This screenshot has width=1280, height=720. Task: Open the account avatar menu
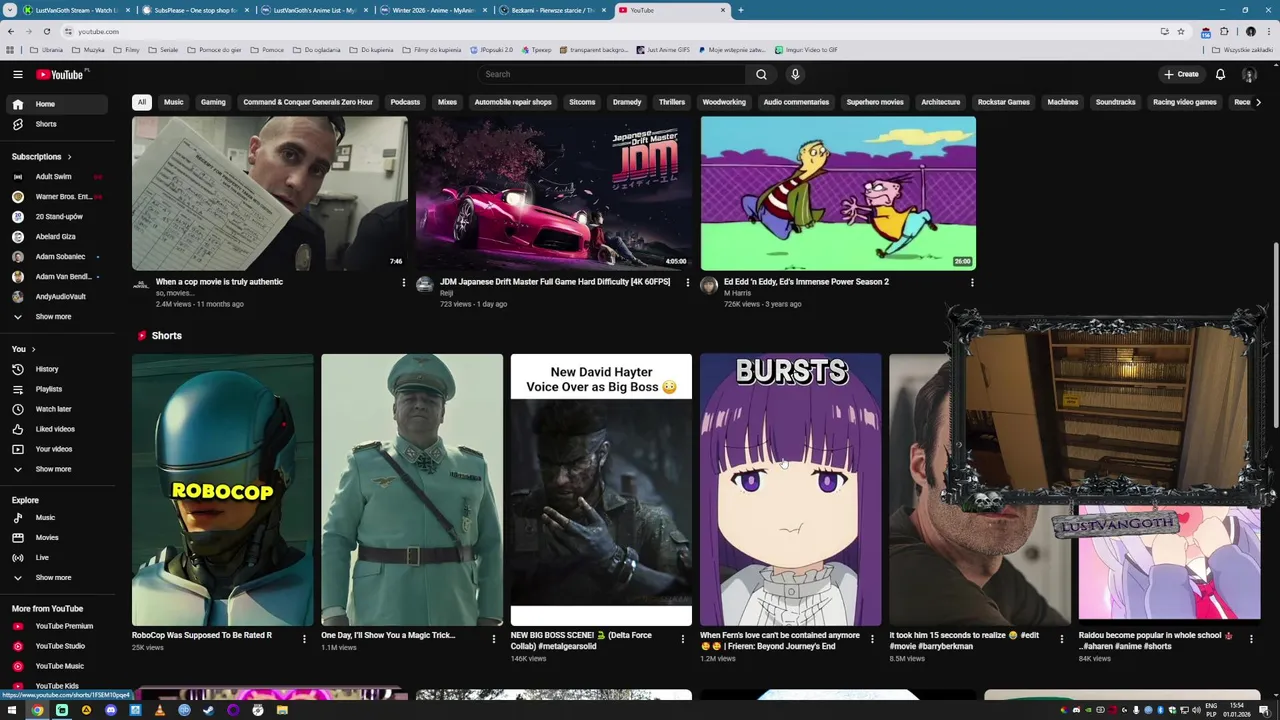click(1249, 74)
